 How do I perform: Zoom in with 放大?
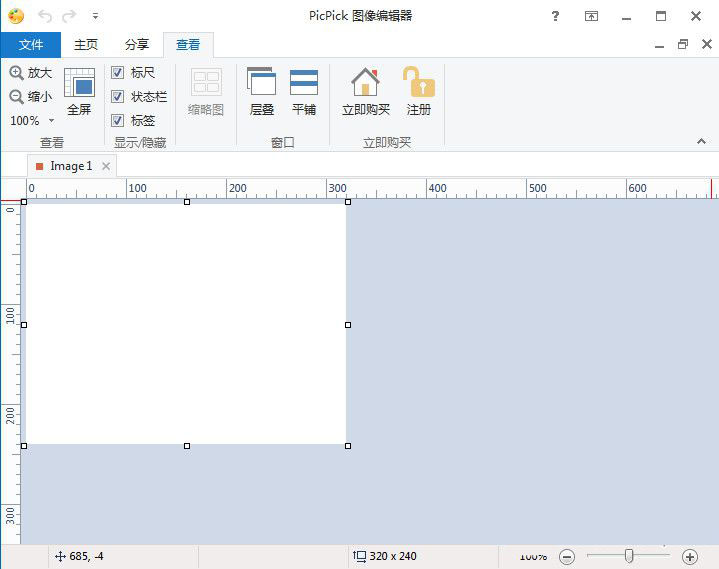pos(31,72)
